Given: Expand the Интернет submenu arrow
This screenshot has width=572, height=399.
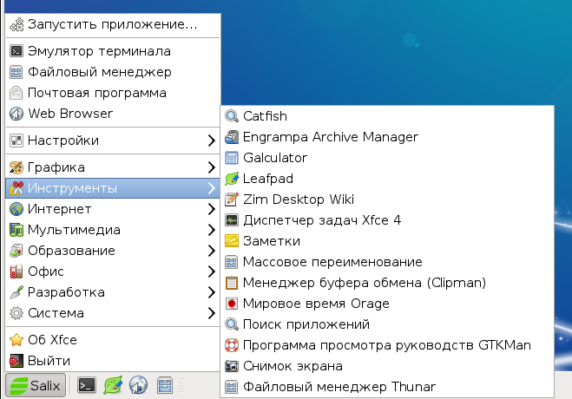Looking at the screenshot, I should [x=211, y=209].
